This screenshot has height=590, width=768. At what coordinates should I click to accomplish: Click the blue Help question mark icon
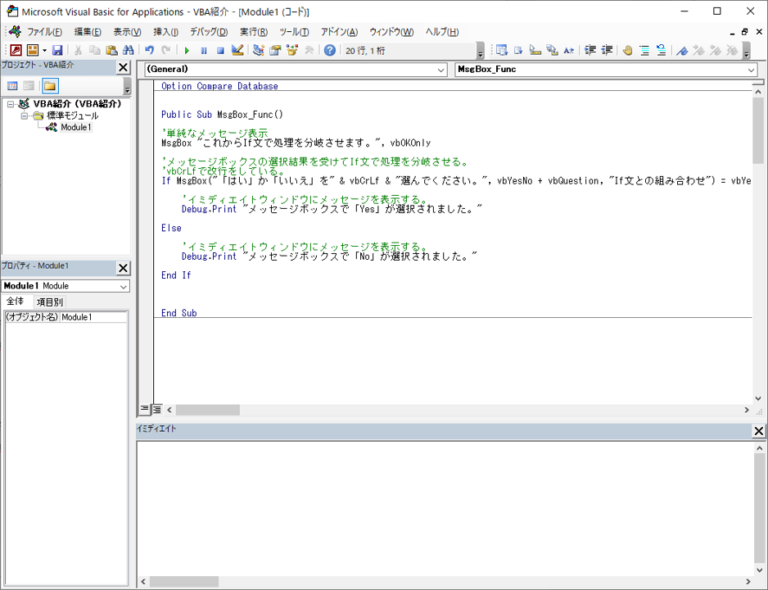pos(330,50)
